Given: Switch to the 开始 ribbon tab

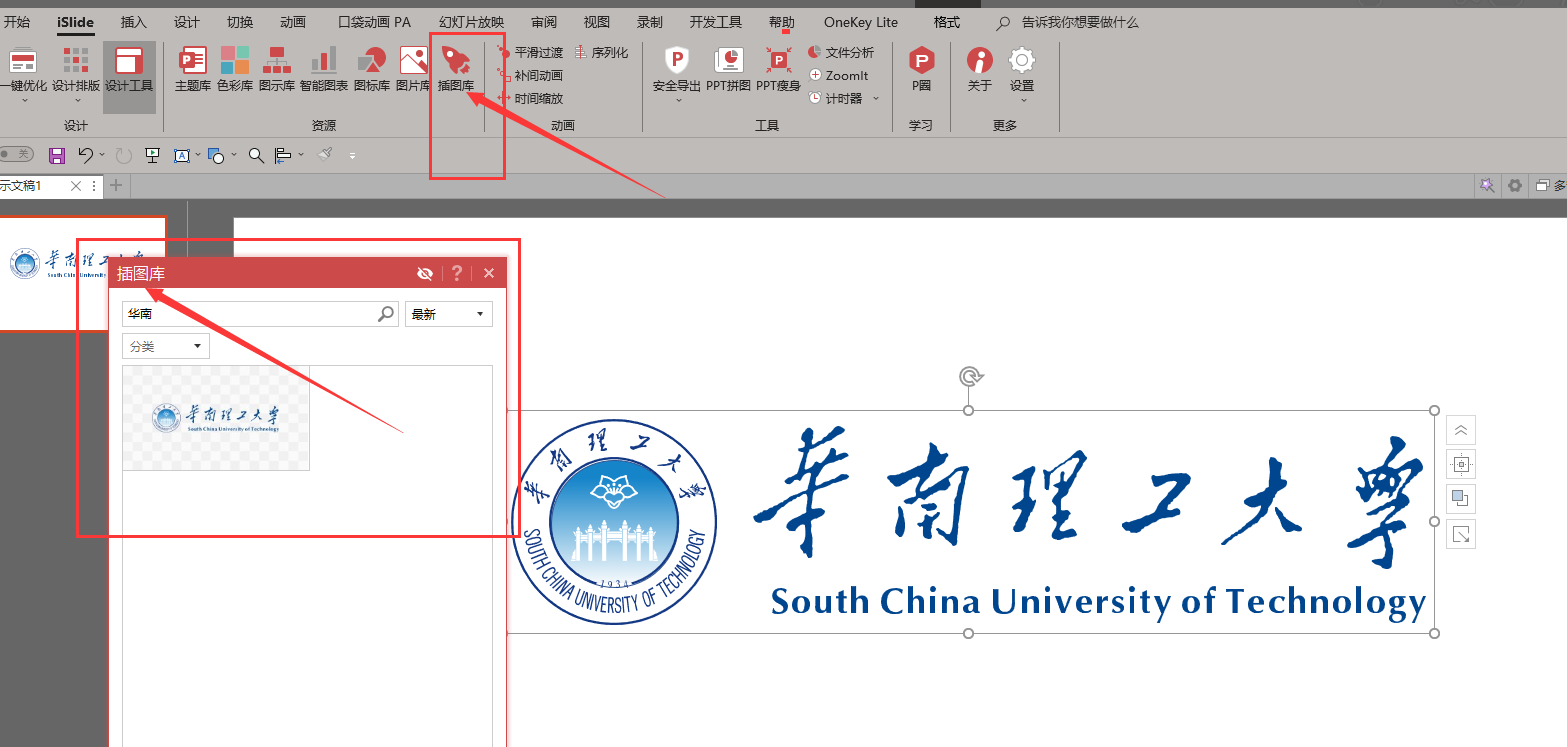Looking at the screenshot, I should [x=17, y=22].
